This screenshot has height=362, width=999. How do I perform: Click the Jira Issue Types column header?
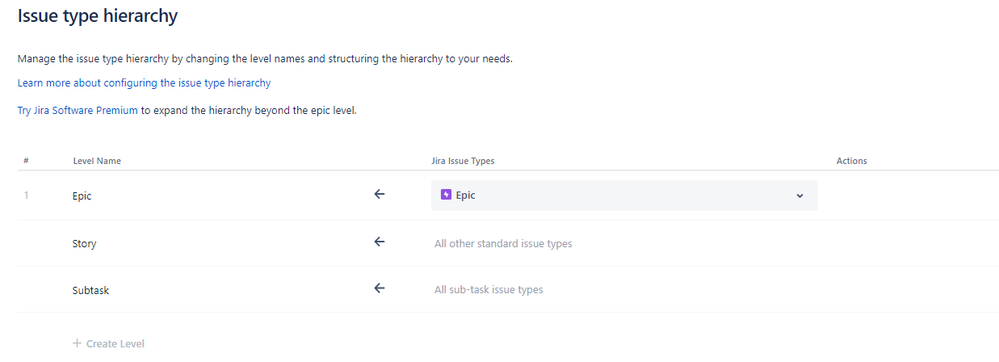(x=463, y=161)
